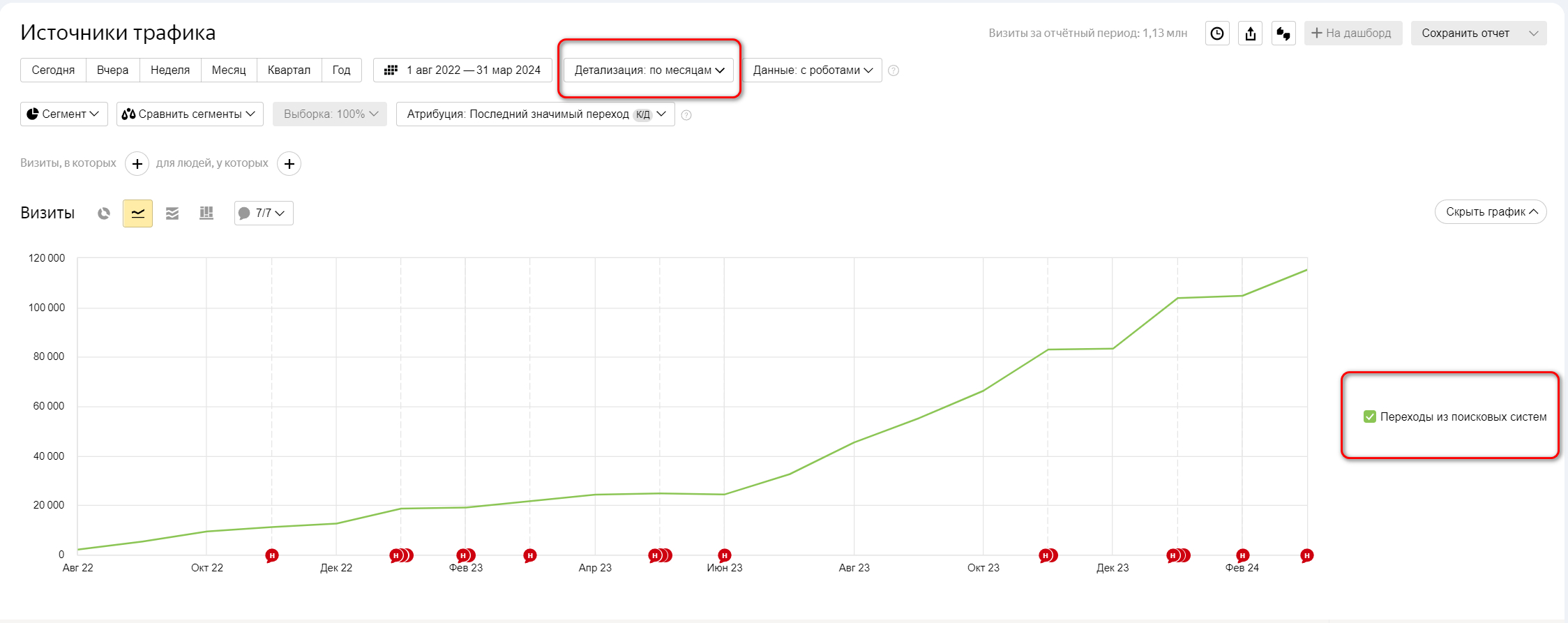Open the note marker between Окт 22 and Дек 22
The height and width of the screenshot is (623, 1568).
272,556
